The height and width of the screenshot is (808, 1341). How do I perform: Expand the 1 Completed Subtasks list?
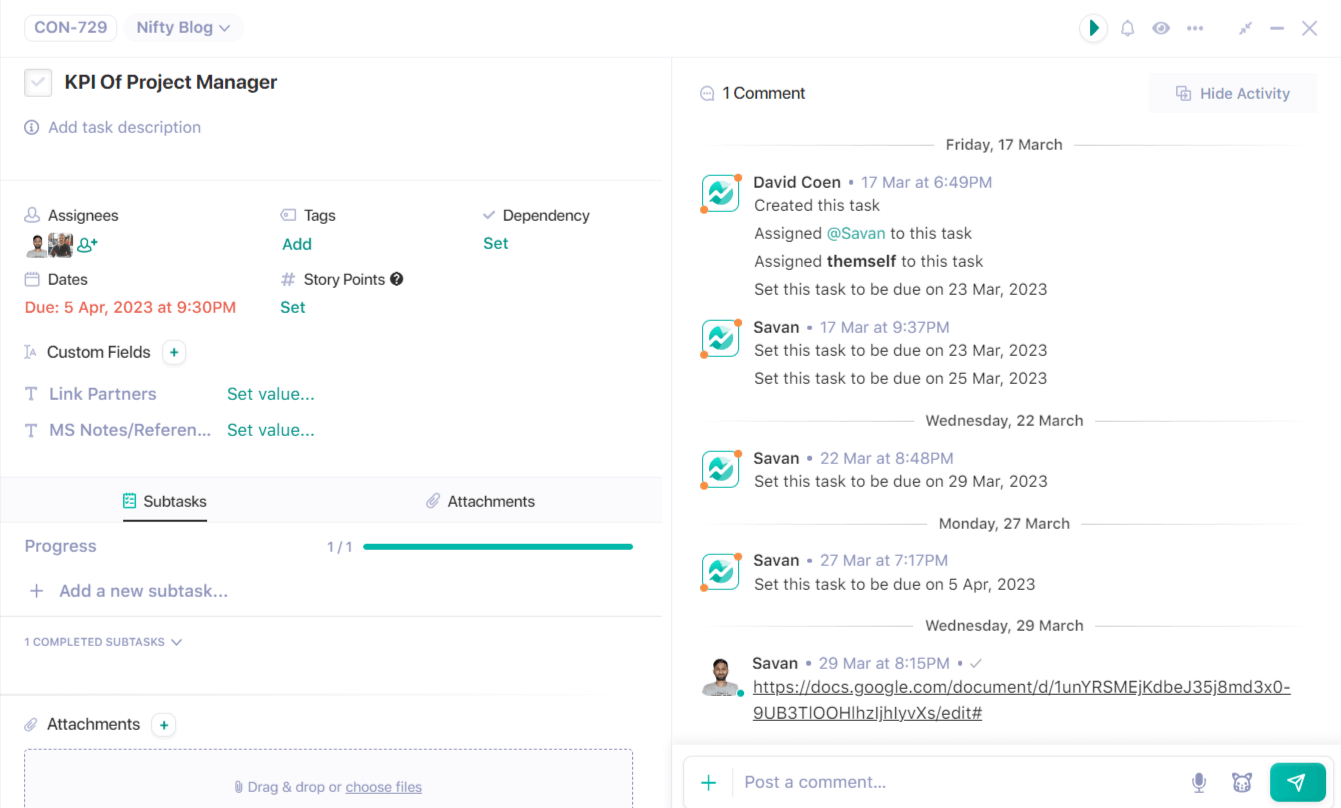pos(103,642)
